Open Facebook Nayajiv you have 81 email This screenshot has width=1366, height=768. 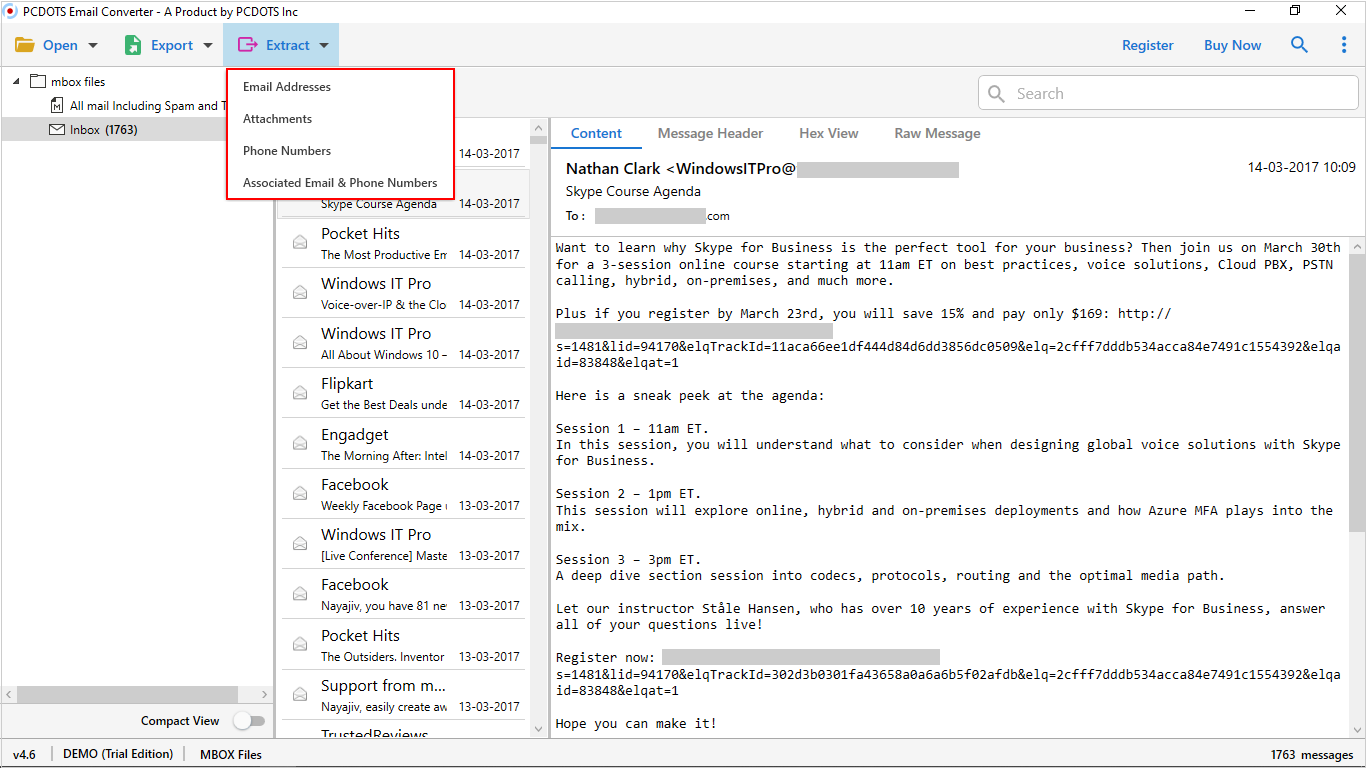[x=403, y=594]
